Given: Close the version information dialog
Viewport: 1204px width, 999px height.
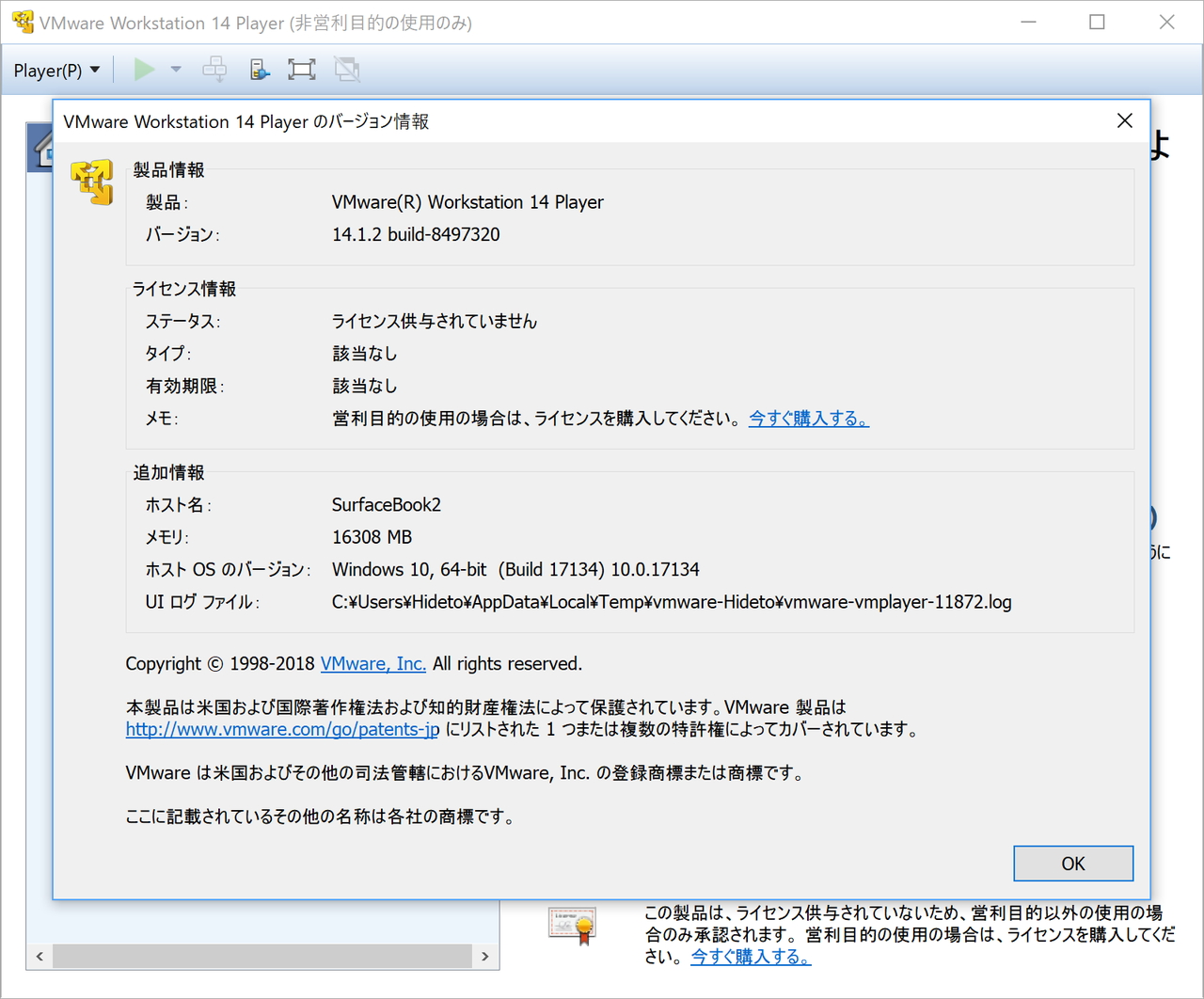Looking at the screenshot, I should 1124,120.
